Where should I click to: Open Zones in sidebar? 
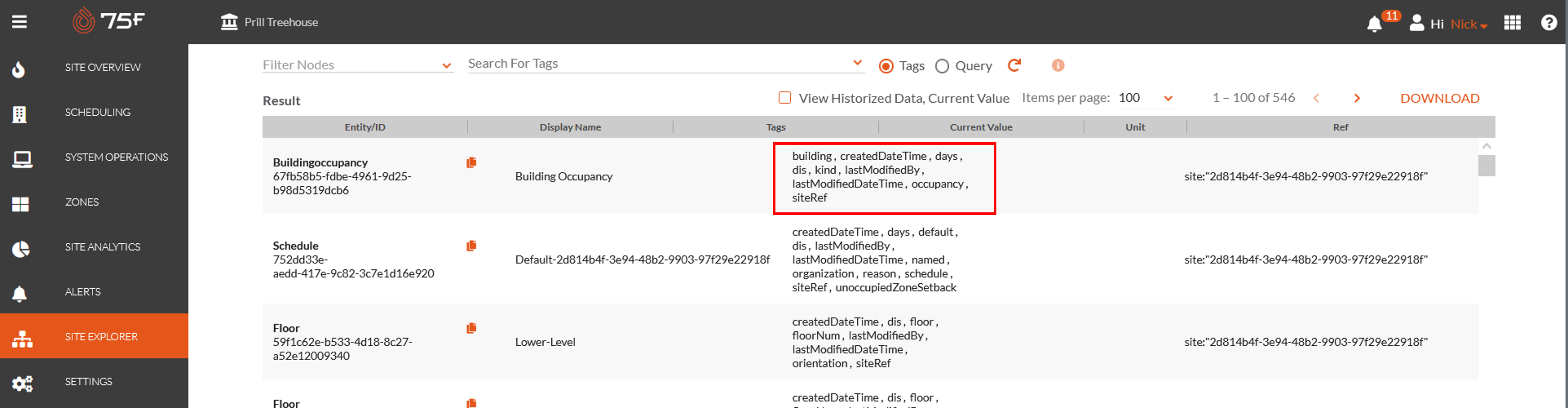click(x=94, y=202)
